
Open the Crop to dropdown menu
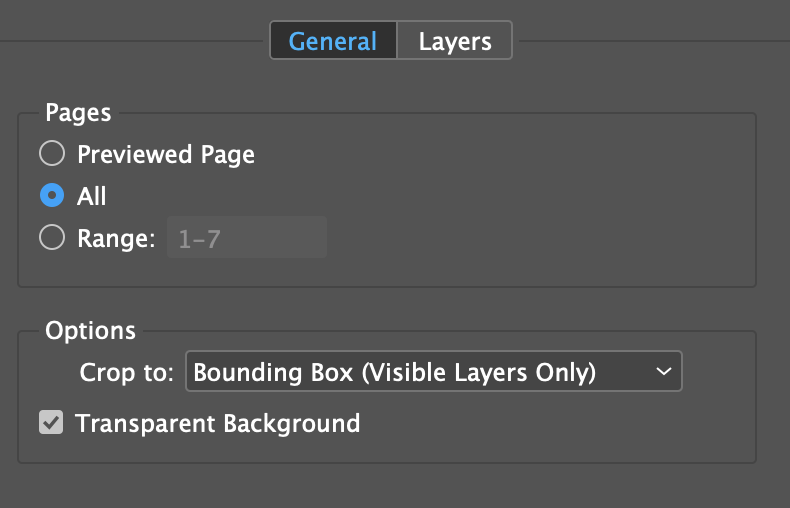[434, 371]
